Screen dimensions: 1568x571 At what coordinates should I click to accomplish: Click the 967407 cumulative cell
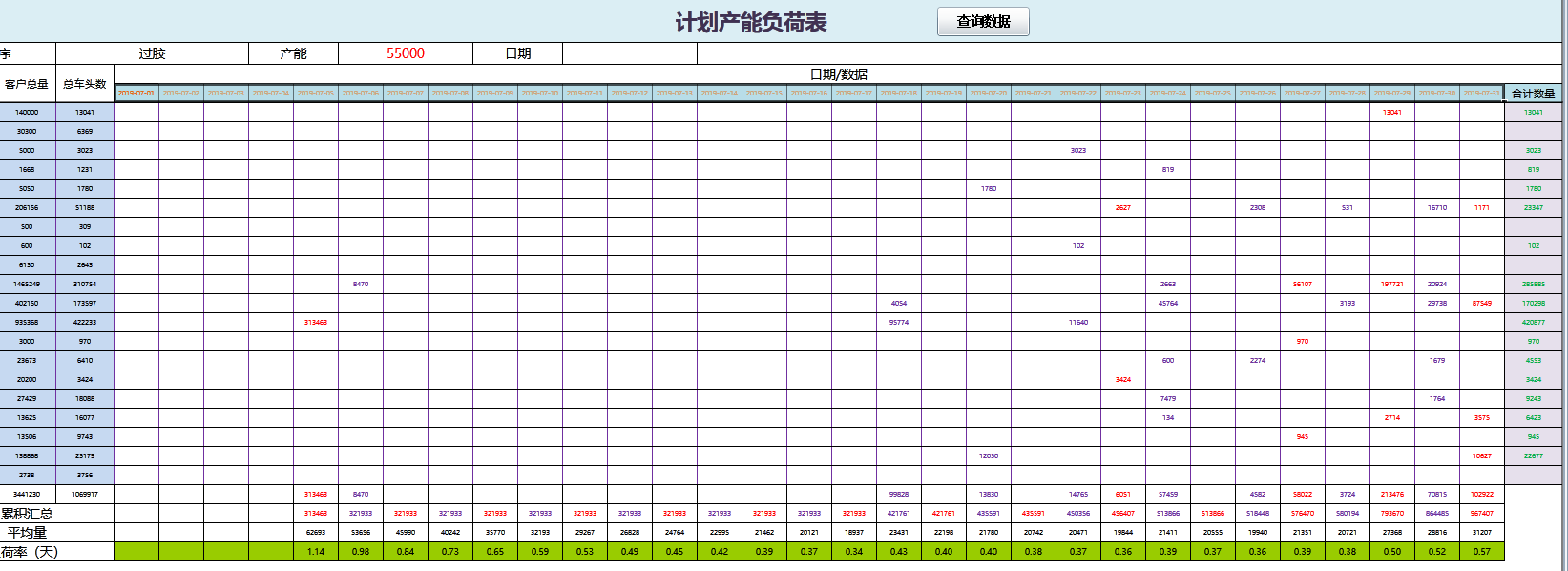(x=1482, y=514)
